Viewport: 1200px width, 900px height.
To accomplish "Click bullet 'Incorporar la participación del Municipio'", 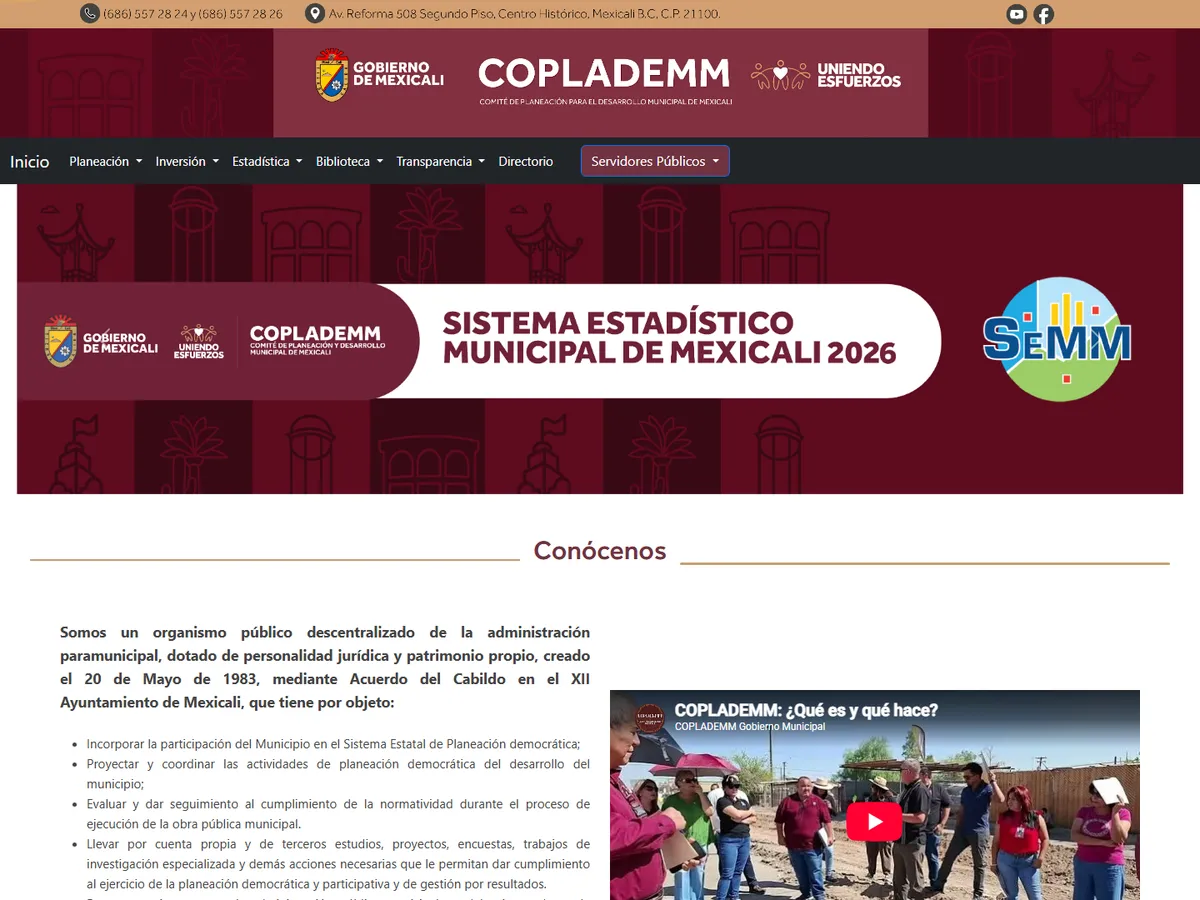I will point(334,744).
